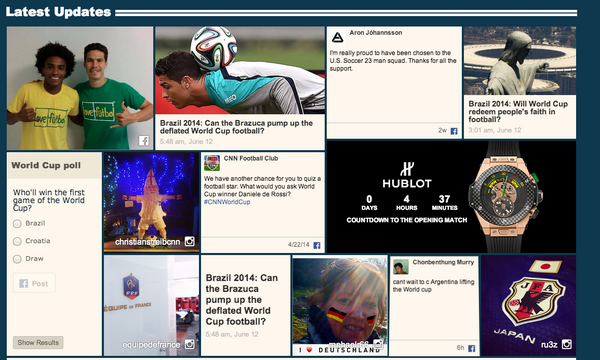Image resolution: width=600 pixels, height=360 pixels.
Task: Click Aron Jóhannsson name
Action: click(x=375, y=33)
